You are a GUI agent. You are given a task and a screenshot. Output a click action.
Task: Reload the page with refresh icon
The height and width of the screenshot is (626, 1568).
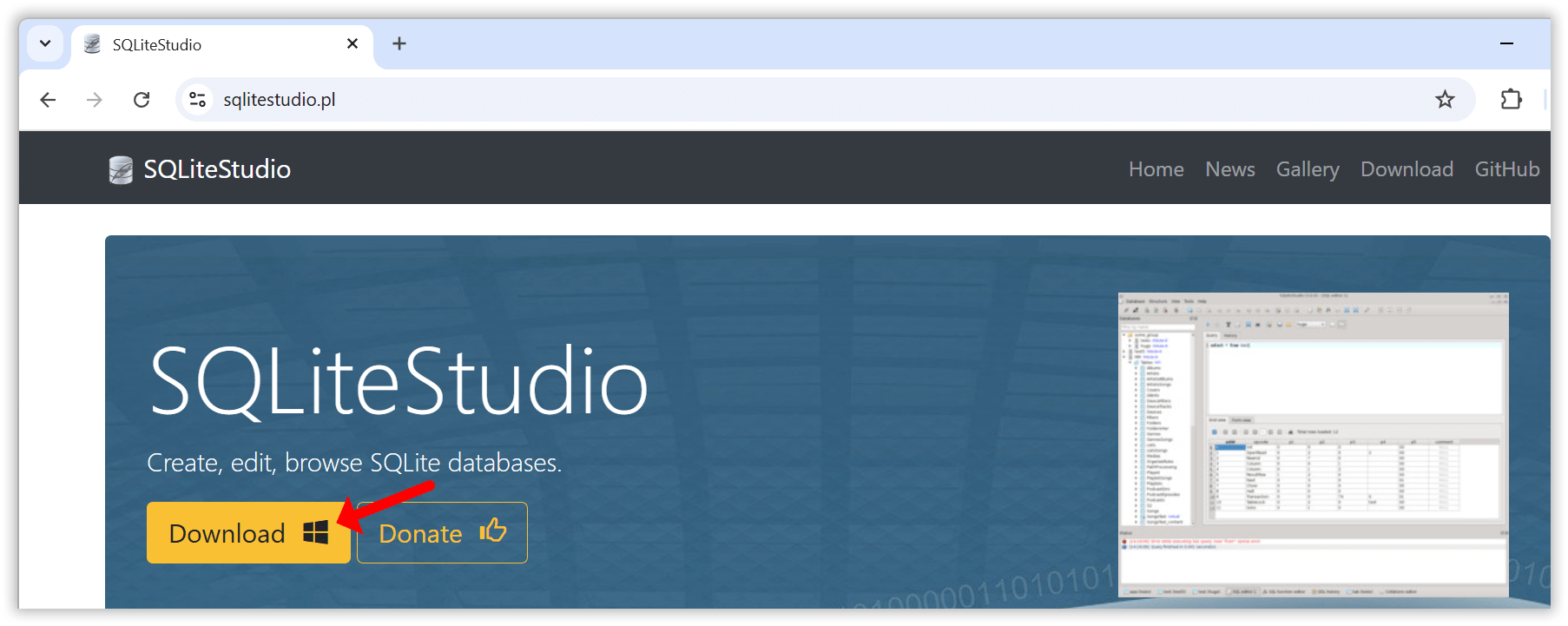pyautogui.click(x=142, y=100)
